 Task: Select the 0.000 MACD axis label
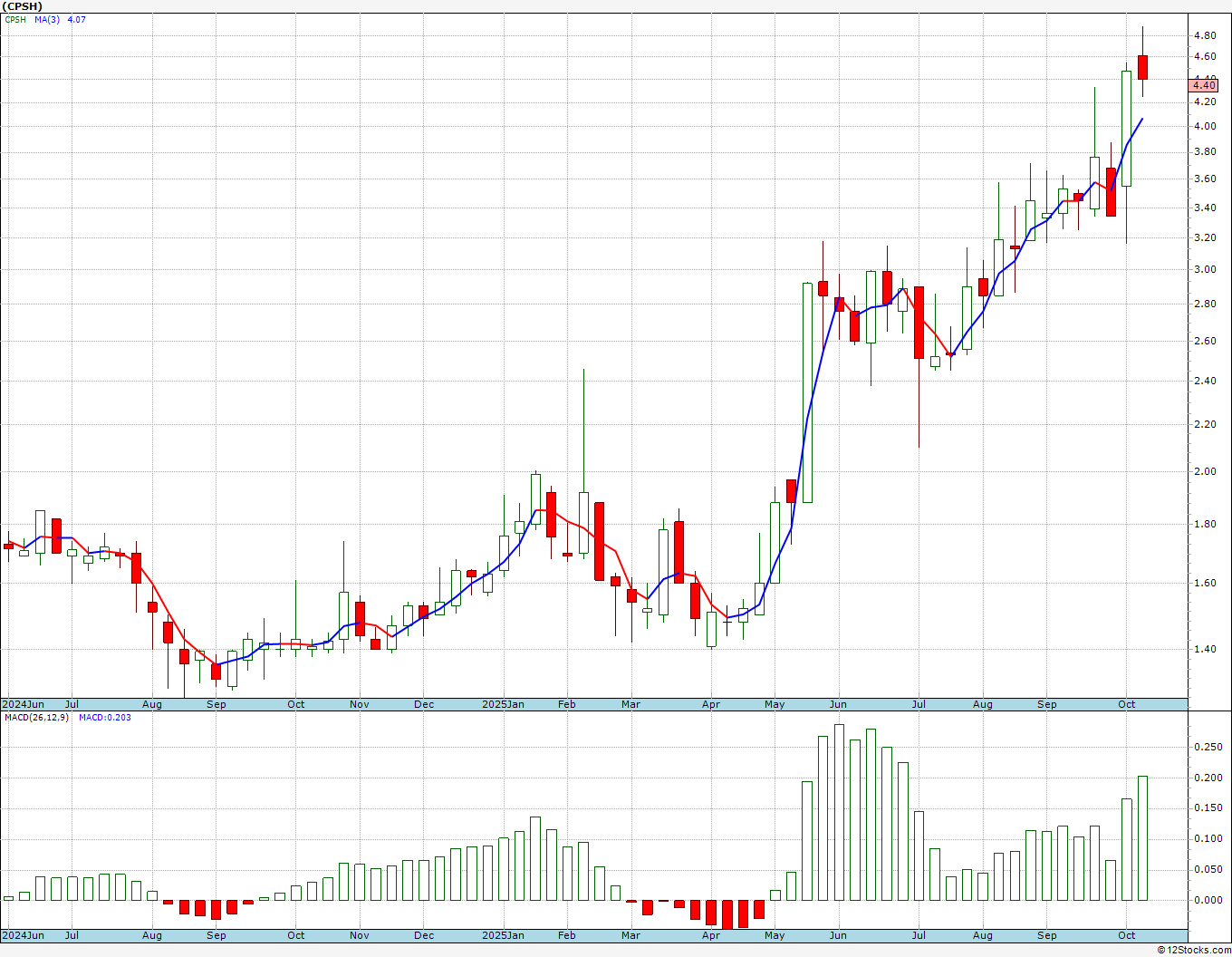1208,901
